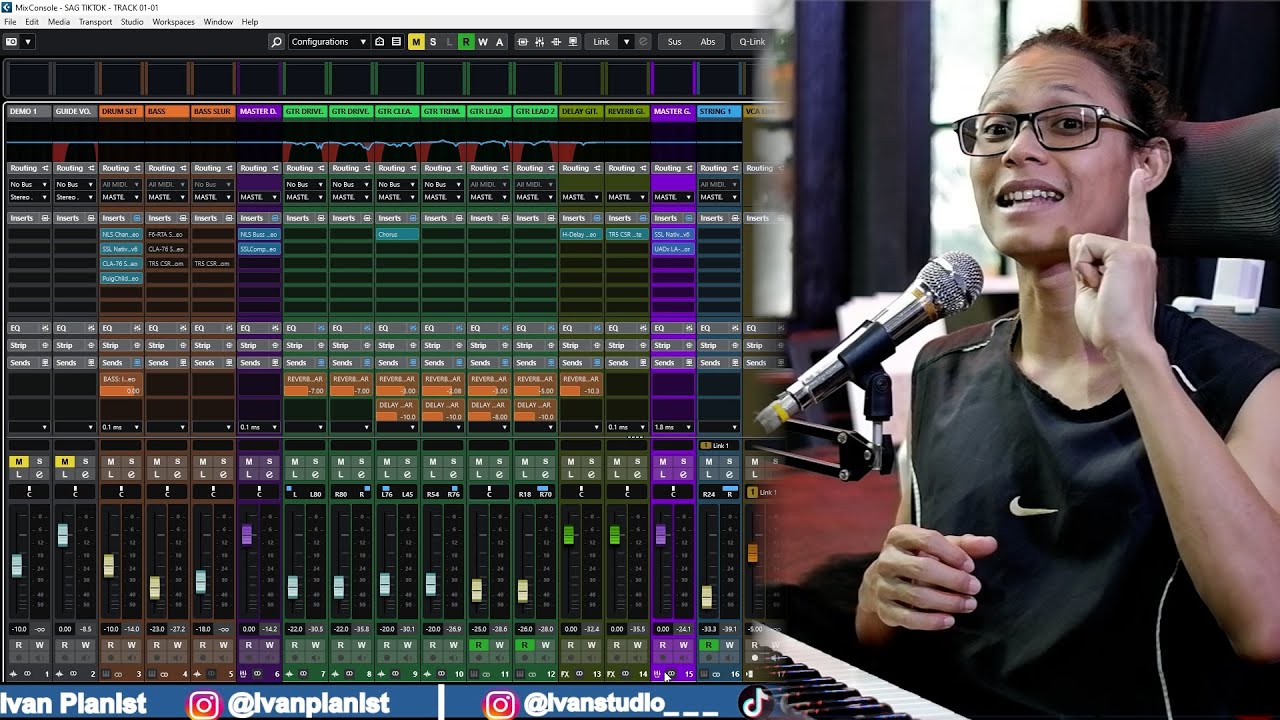
Task: Open MASTER D. output 'MASTE.' dropdown
Action: pyautogui.click(x=259, y=197)
